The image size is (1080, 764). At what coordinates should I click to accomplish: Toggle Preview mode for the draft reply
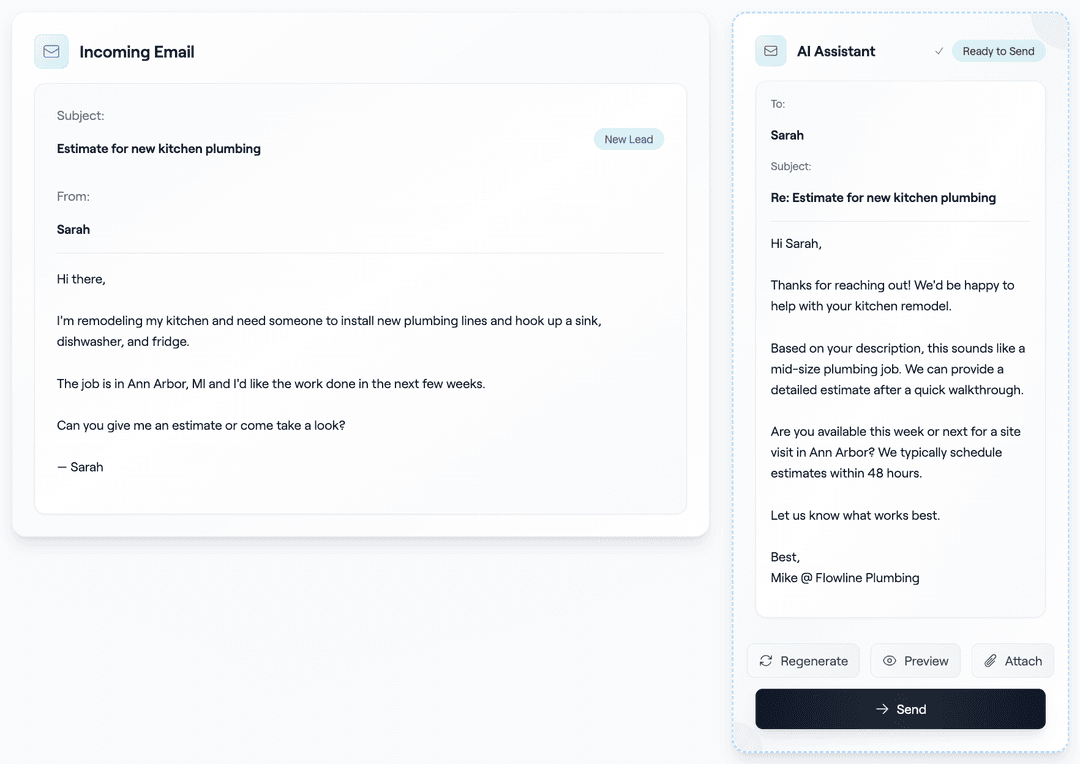coord(915,660)
